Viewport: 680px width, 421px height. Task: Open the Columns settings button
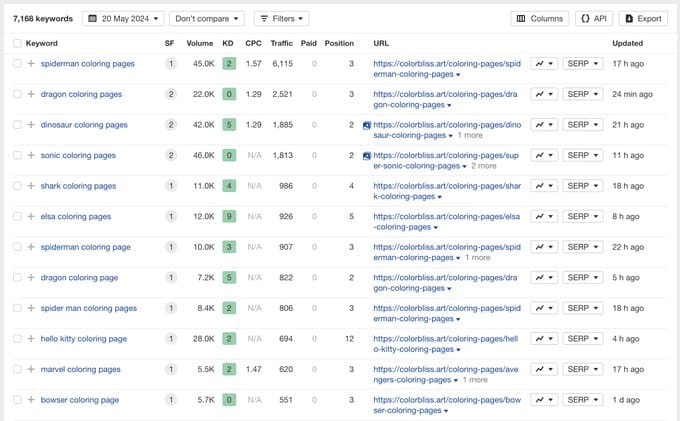pyautogui.click(x=540, y=19)
